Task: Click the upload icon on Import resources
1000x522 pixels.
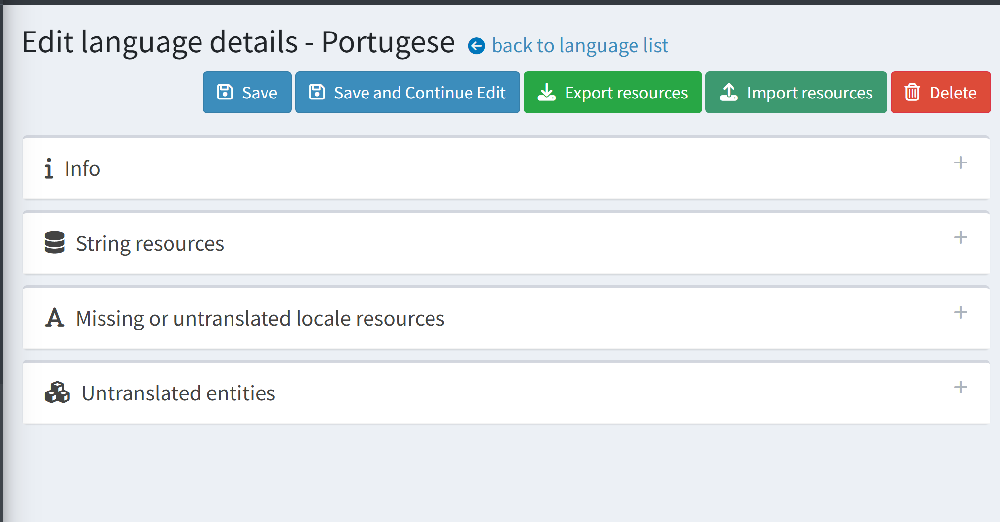Action: click(x=728, y=93)
